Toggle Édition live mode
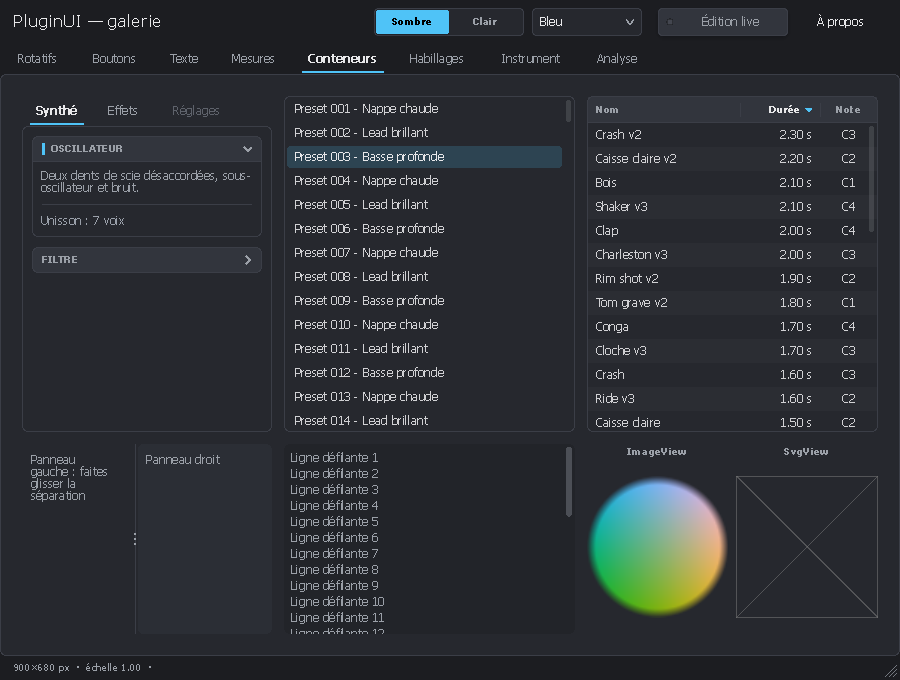 (x=723, y=22)
